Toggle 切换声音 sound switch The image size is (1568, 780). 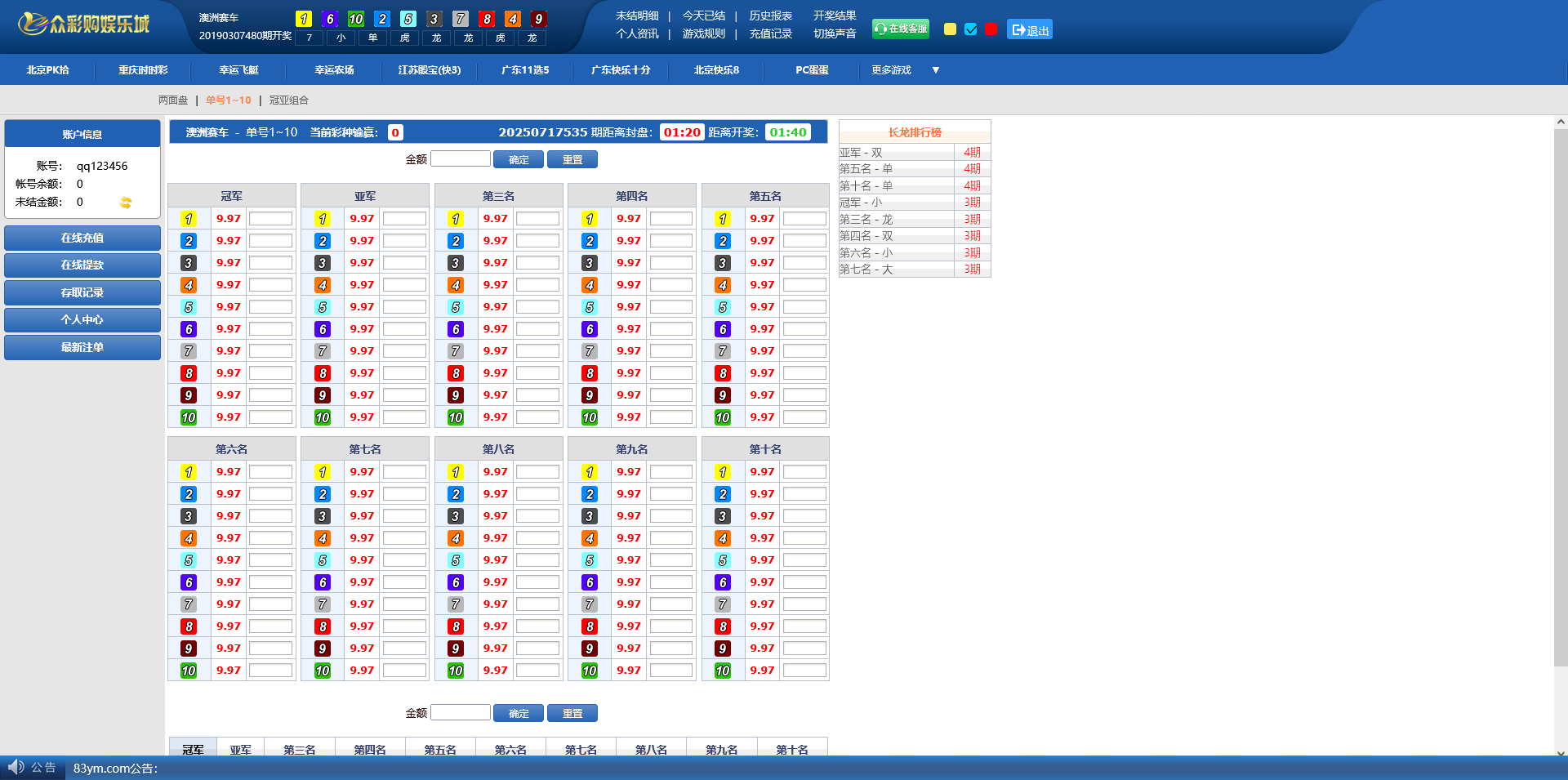click(x=835, y=33)
